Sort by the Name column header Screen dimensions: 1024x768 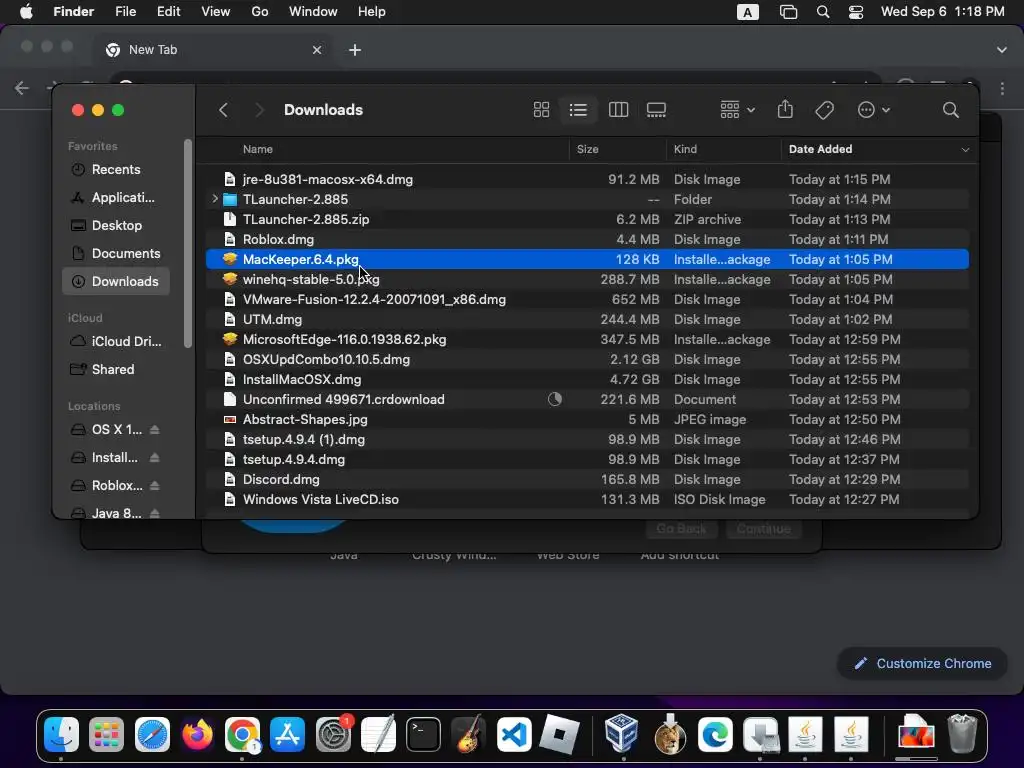point(257,149)
